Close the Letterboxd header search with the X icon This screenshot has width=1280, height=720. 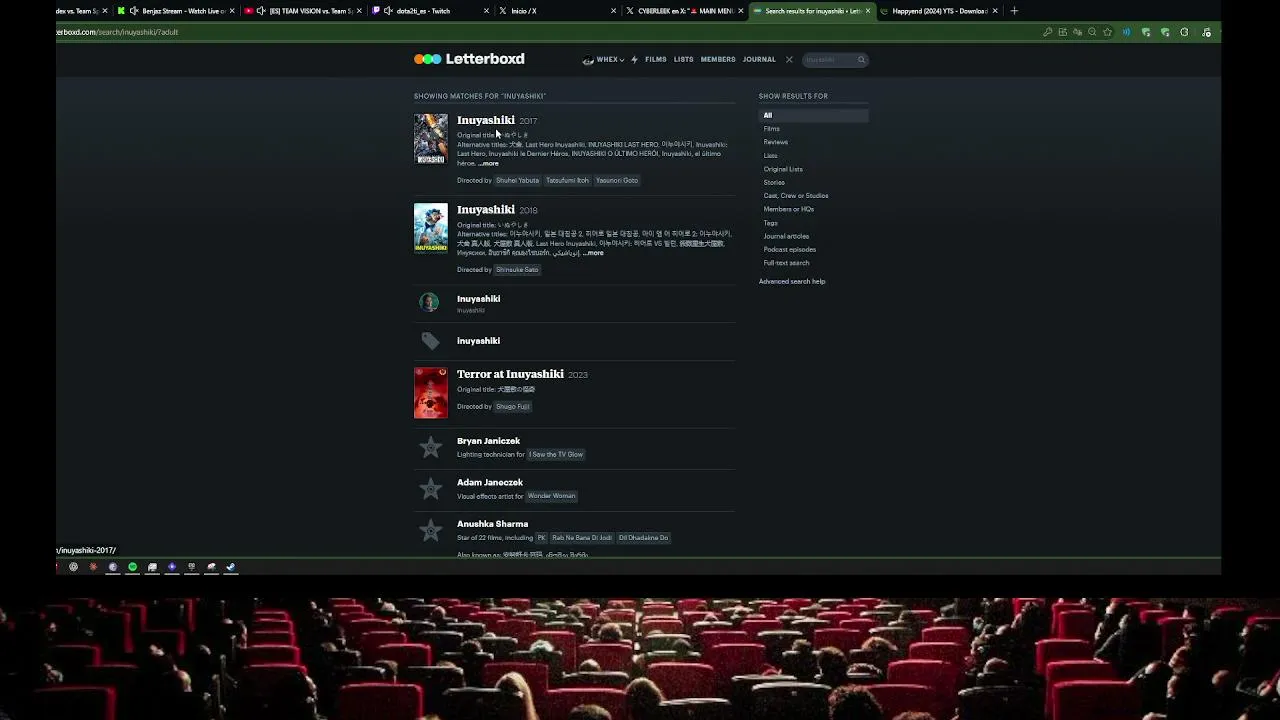click(789, 60)
